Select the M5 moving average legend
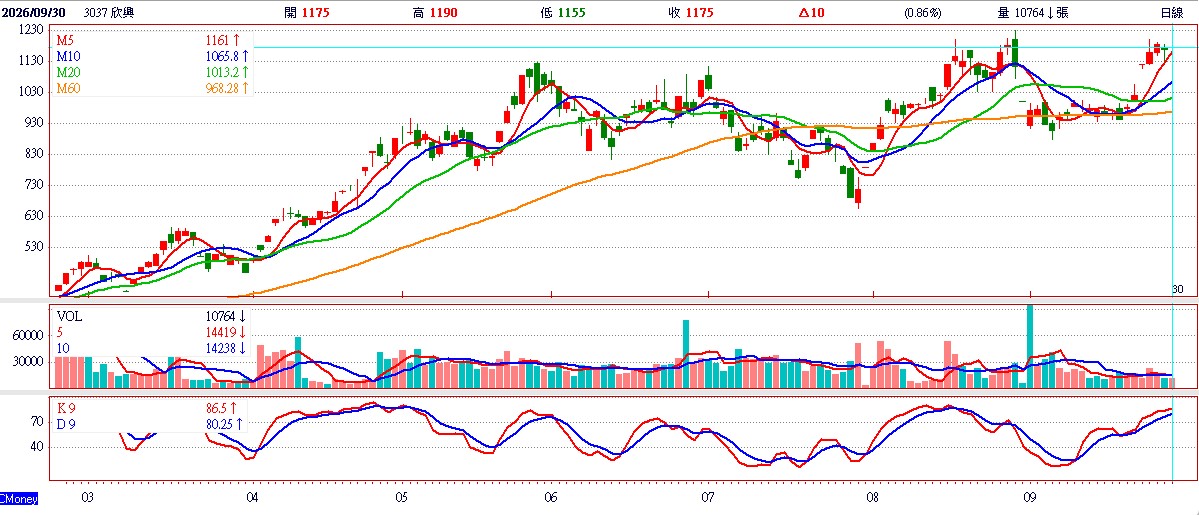This screenshot has height=515, width=1199. (64, 41)
